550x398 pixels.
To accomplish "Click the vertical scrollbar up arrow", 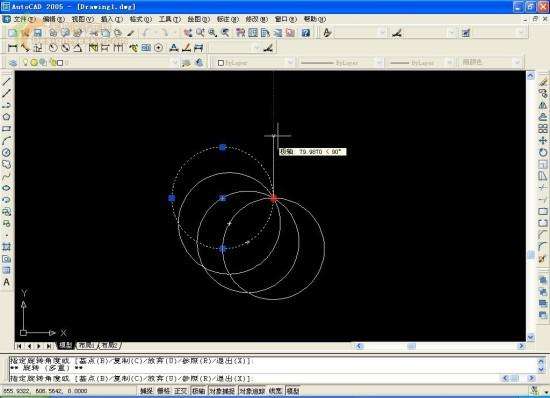I will tap(530, 75).
